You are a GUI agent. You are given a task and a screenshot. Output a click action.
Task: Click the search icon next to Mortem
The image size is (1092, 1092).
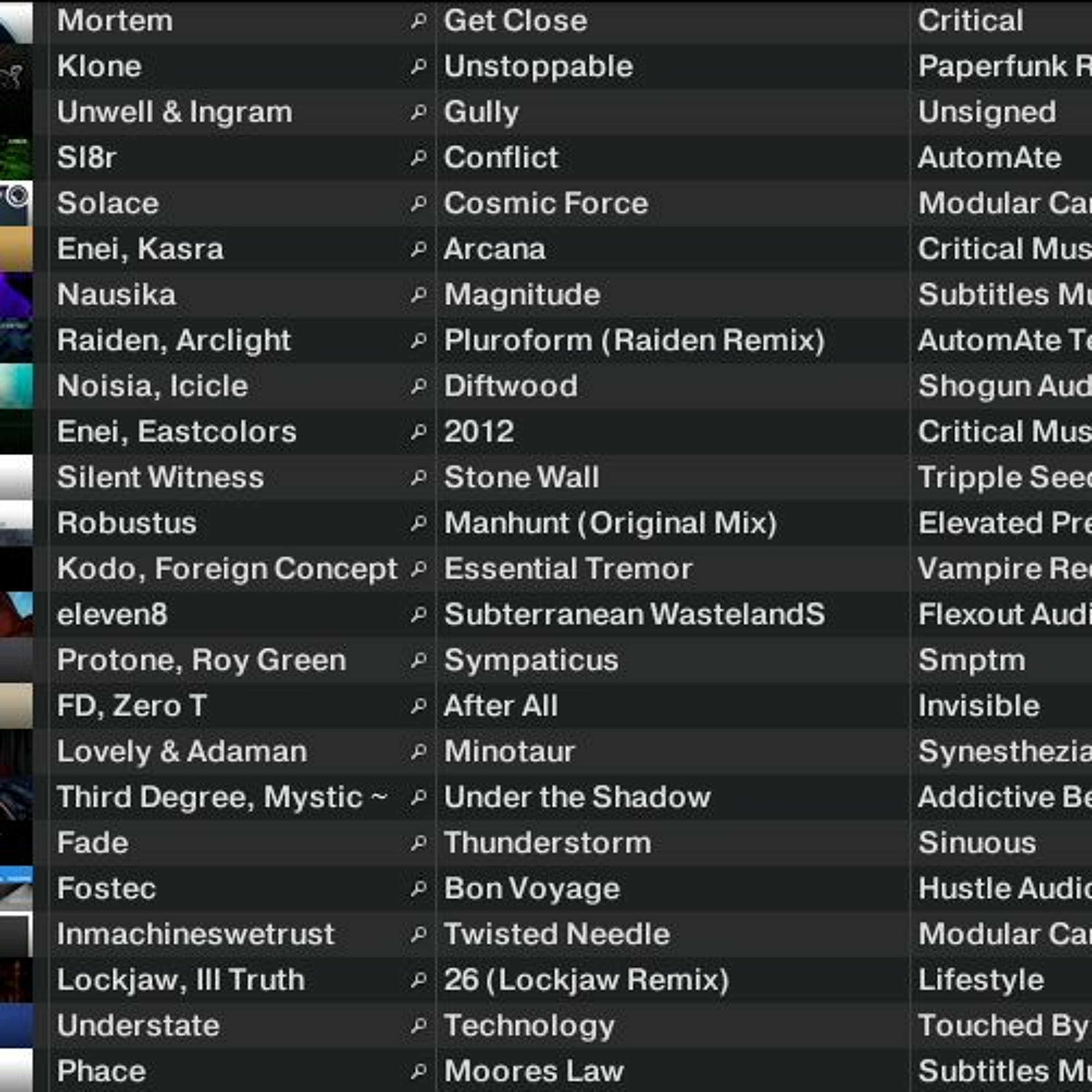point(418,21)
